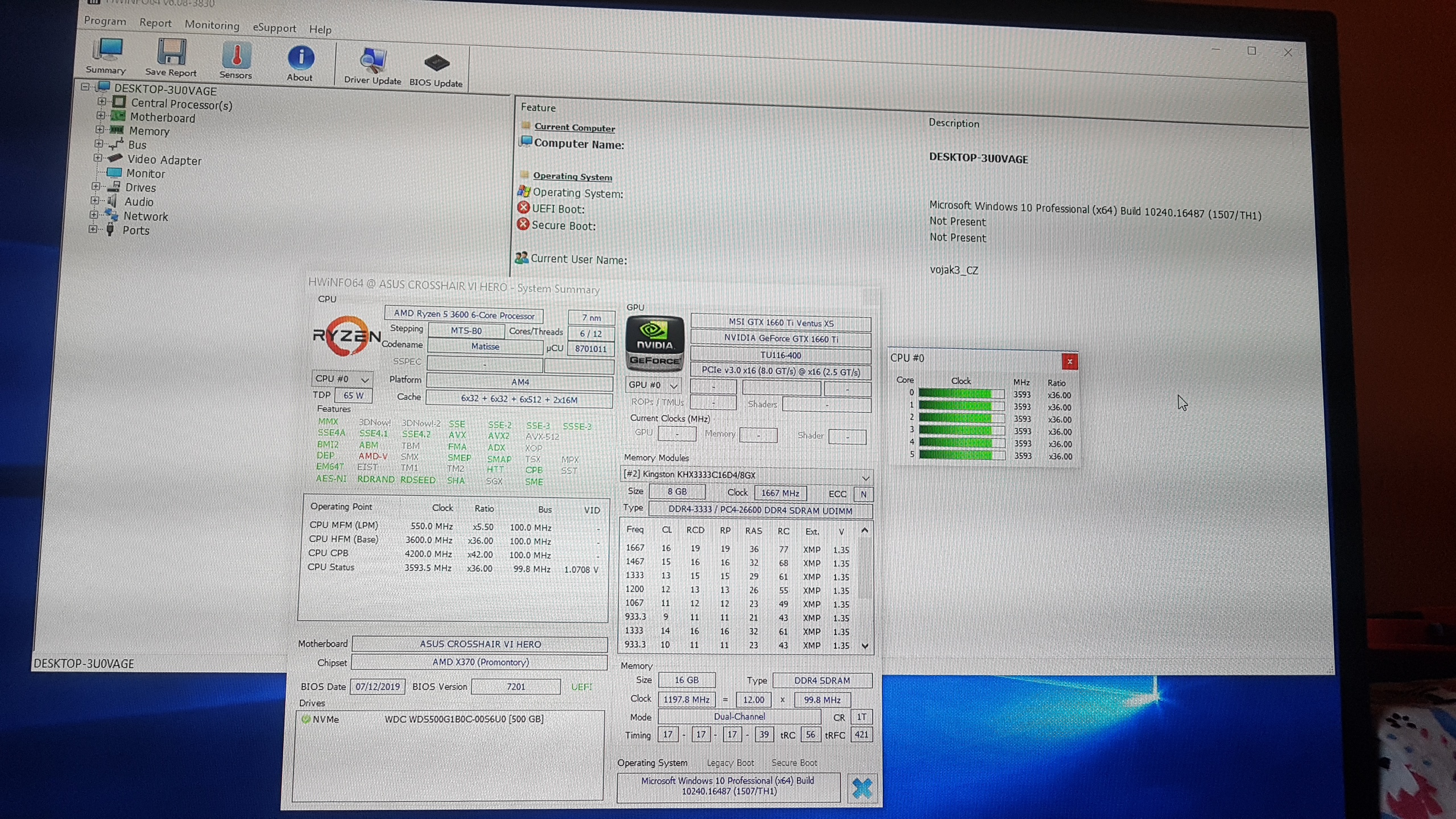Select Monitor item in device tree

pos(146,173)
